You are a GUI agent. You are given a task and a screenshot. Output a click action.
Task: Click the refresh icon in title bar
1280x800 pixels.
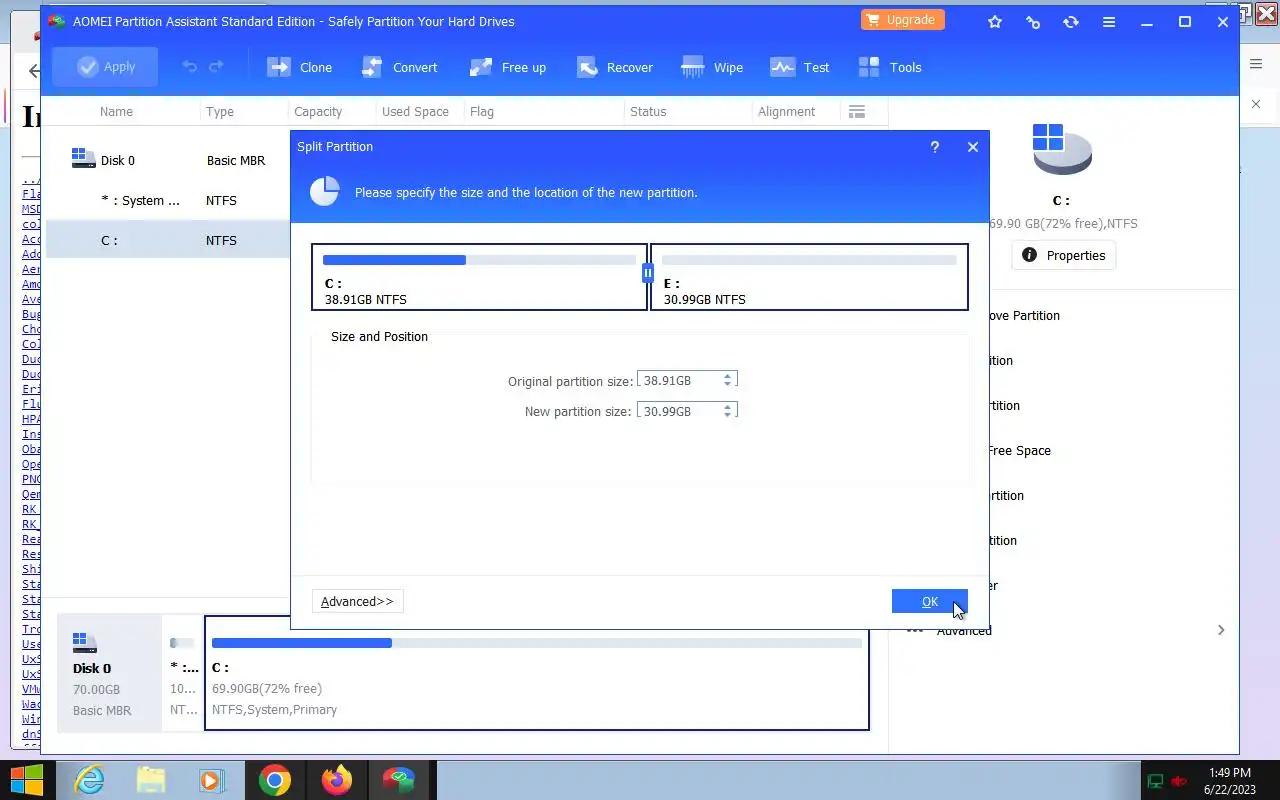1071,21
